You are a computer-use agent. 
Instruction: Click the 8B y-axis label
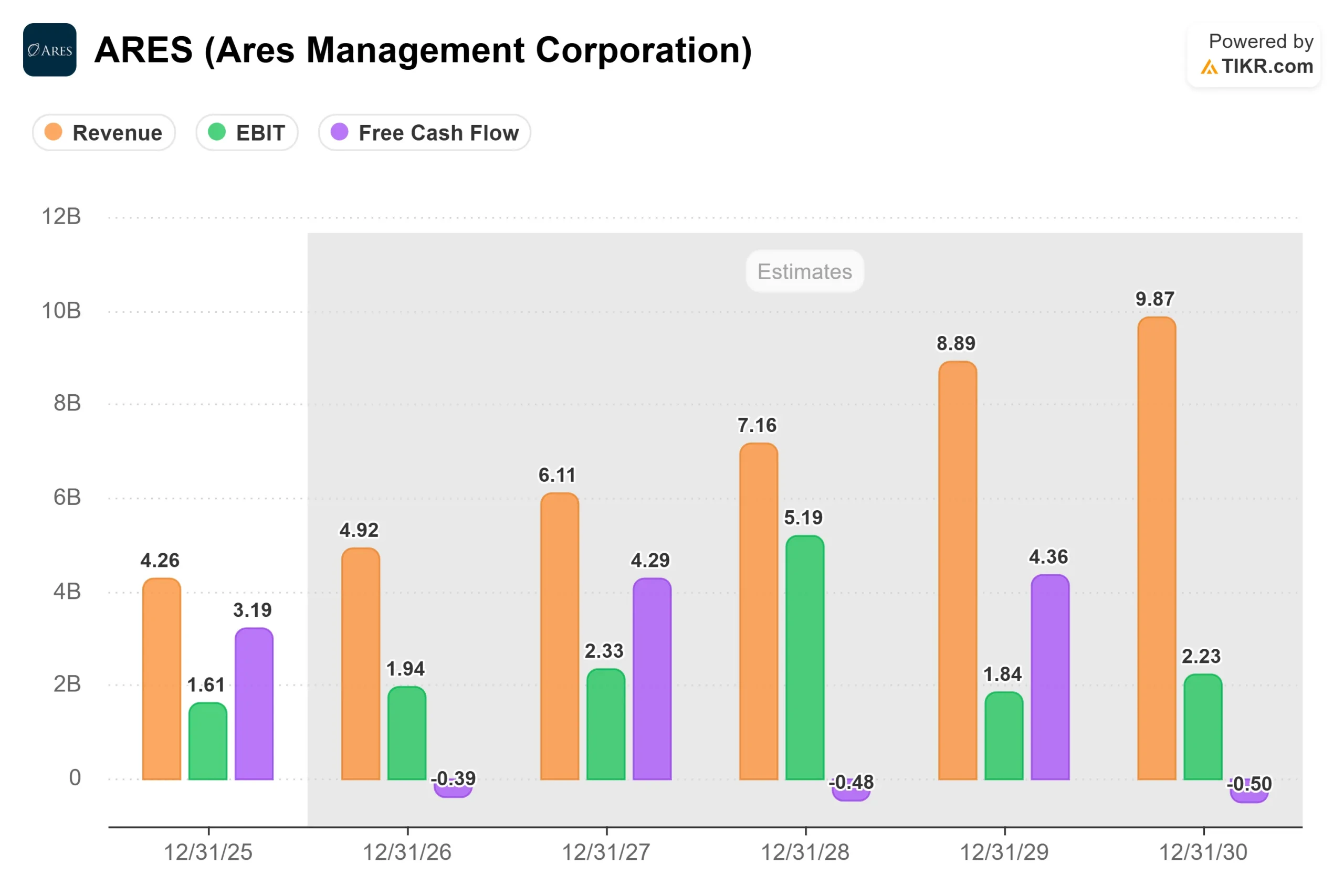(67, 404)
